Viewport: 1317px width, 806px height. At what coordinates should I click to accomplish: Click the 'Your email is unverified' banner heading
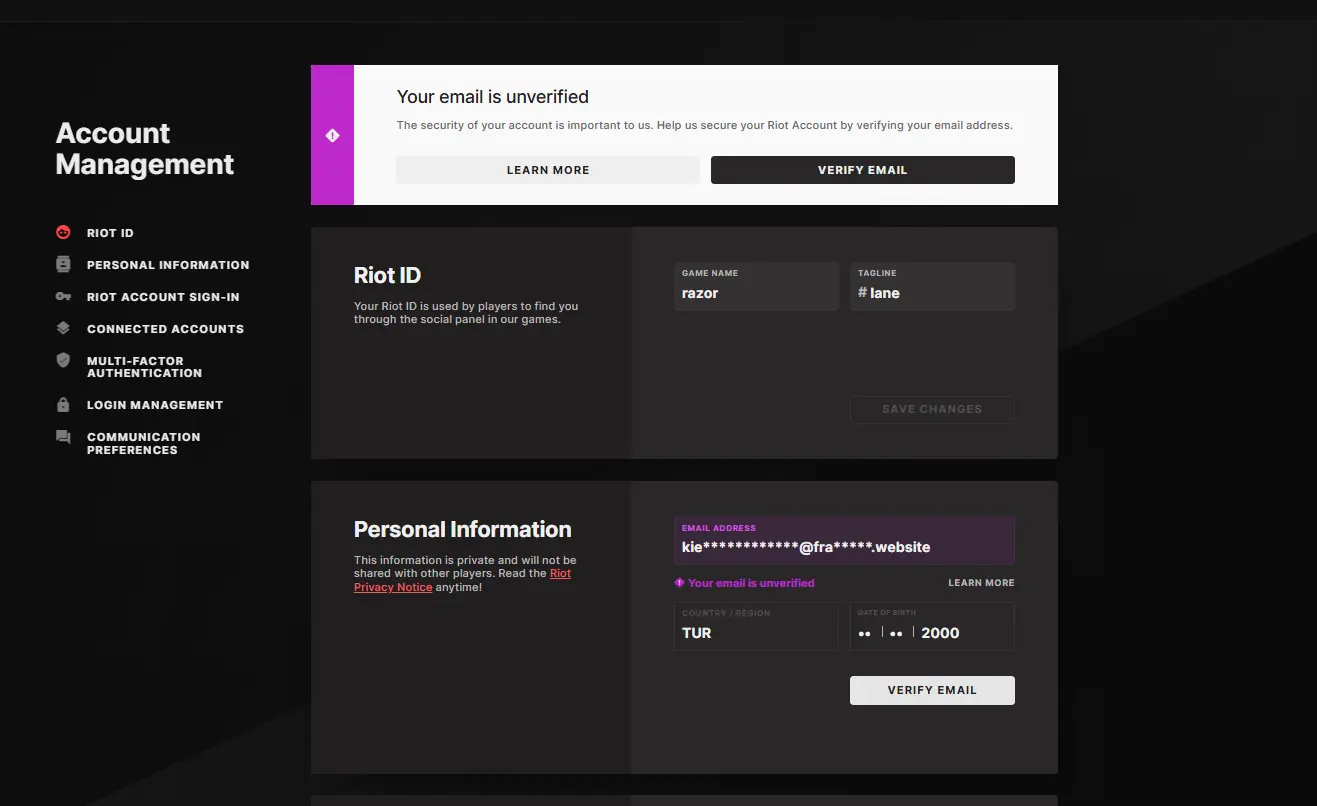(x=493, y=97)
